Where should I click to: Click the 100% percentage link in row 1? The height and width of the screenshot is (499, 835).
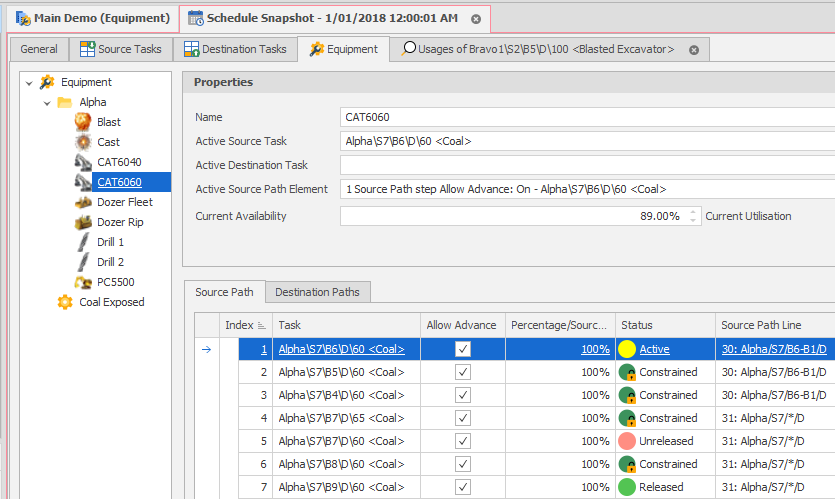(x=594, y=349)
